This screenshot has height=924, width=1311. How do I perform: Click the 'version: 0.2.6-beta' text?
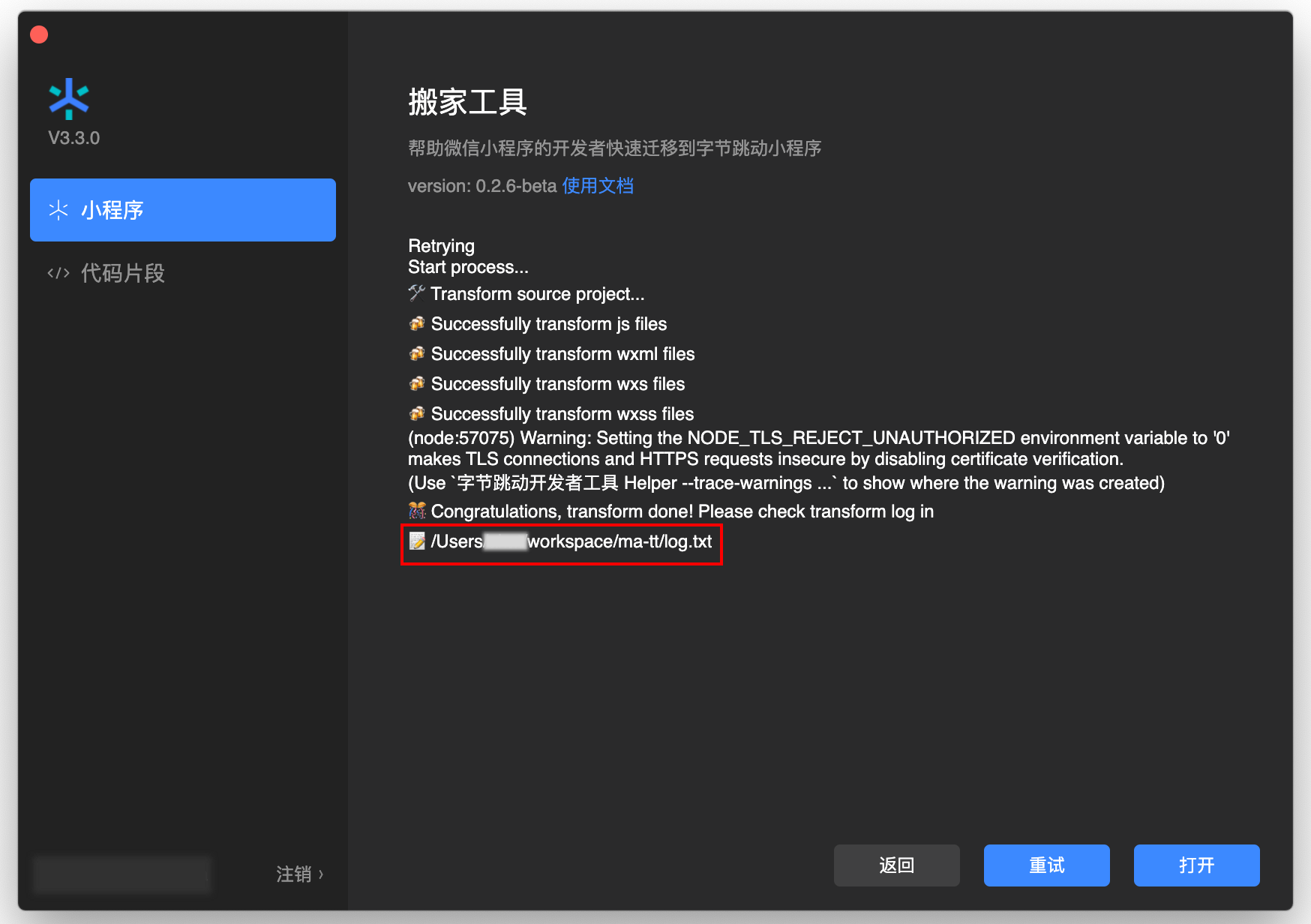[x=482, y=186]
